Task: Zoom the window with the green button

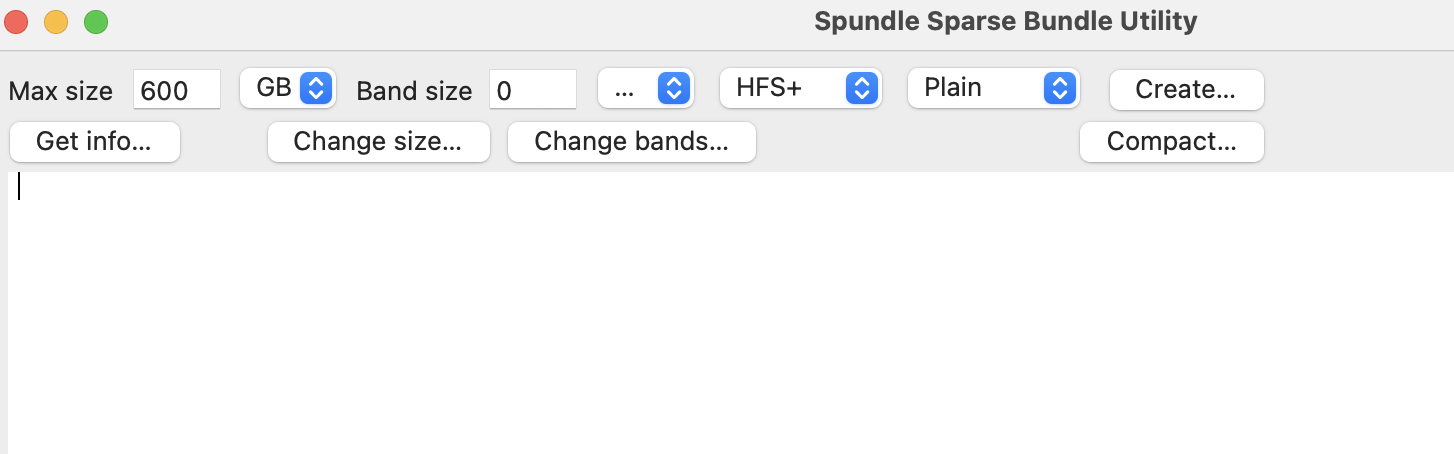Action: [96, 21]
